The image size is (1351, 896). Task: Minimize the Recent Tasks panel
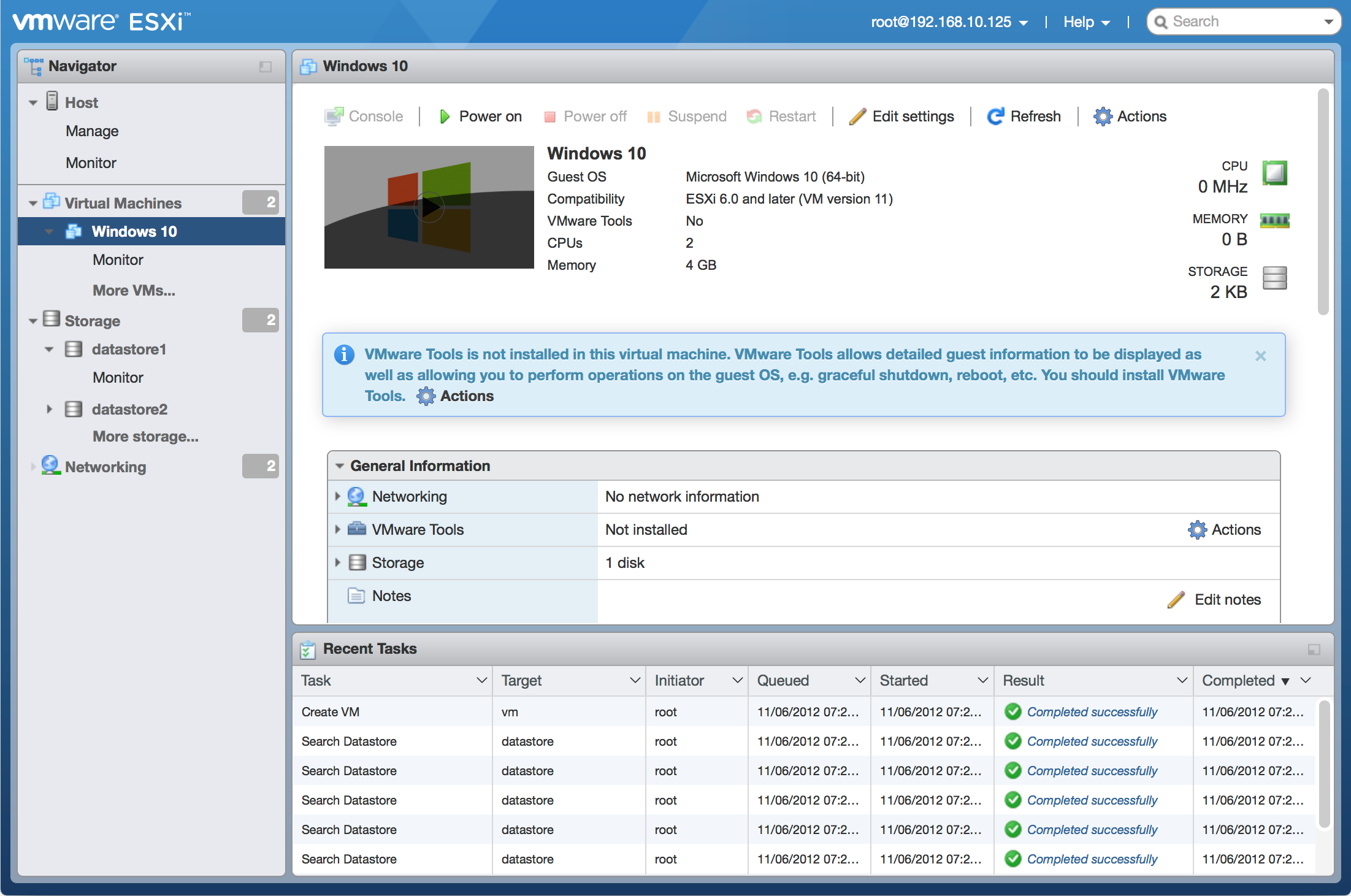(x=1314, y=649)
